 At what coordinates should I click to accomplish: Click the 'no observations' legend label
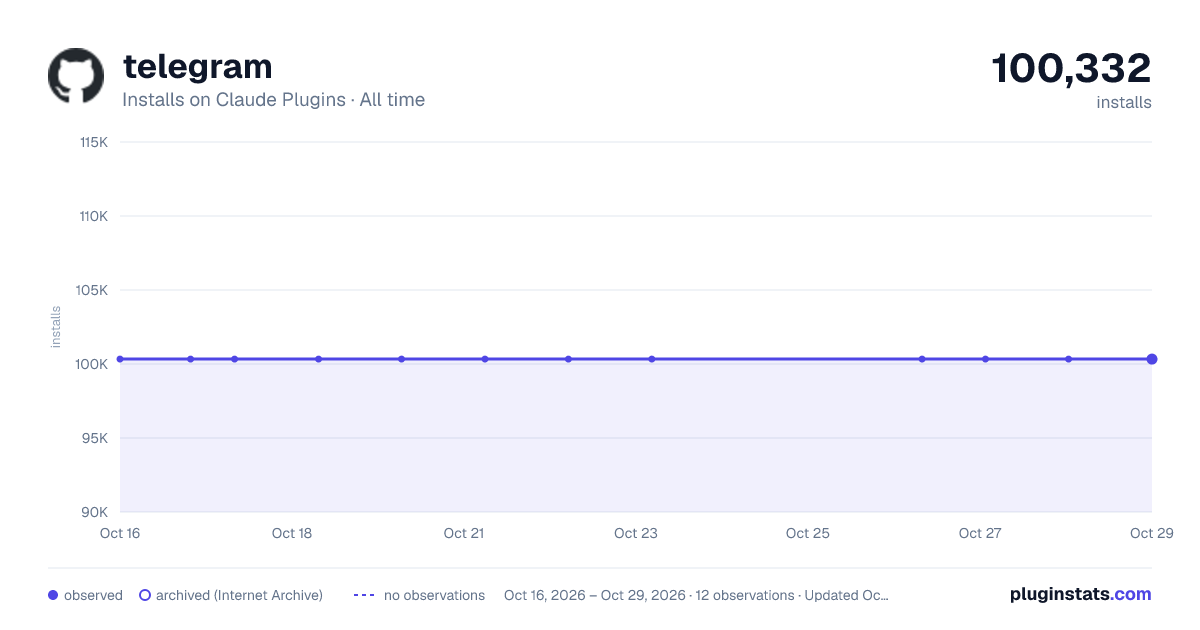point(434,595)
